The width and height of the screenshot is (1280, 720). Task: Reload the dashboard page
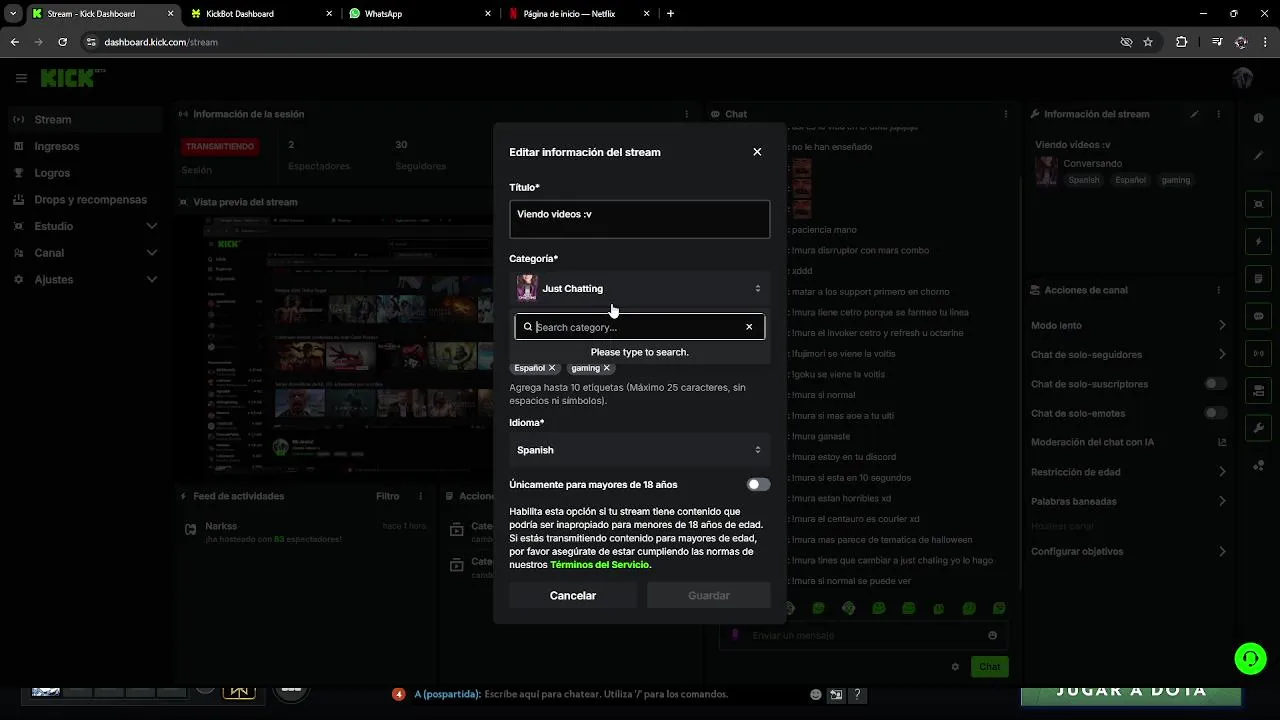pos(62,42)
